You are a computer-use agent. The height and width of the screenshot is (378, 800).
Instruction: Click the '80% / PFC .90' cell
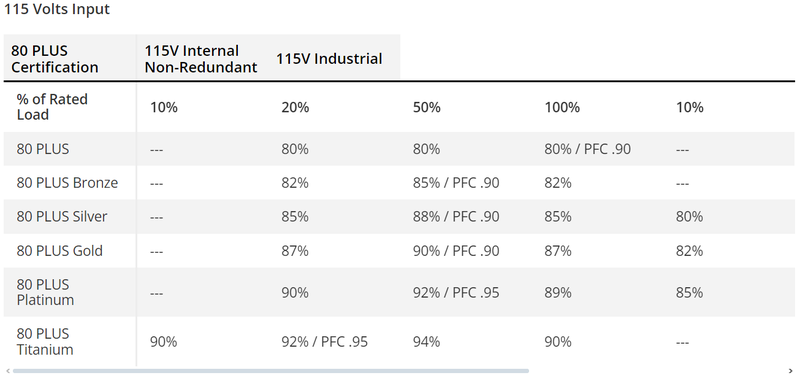pos(587,149)
